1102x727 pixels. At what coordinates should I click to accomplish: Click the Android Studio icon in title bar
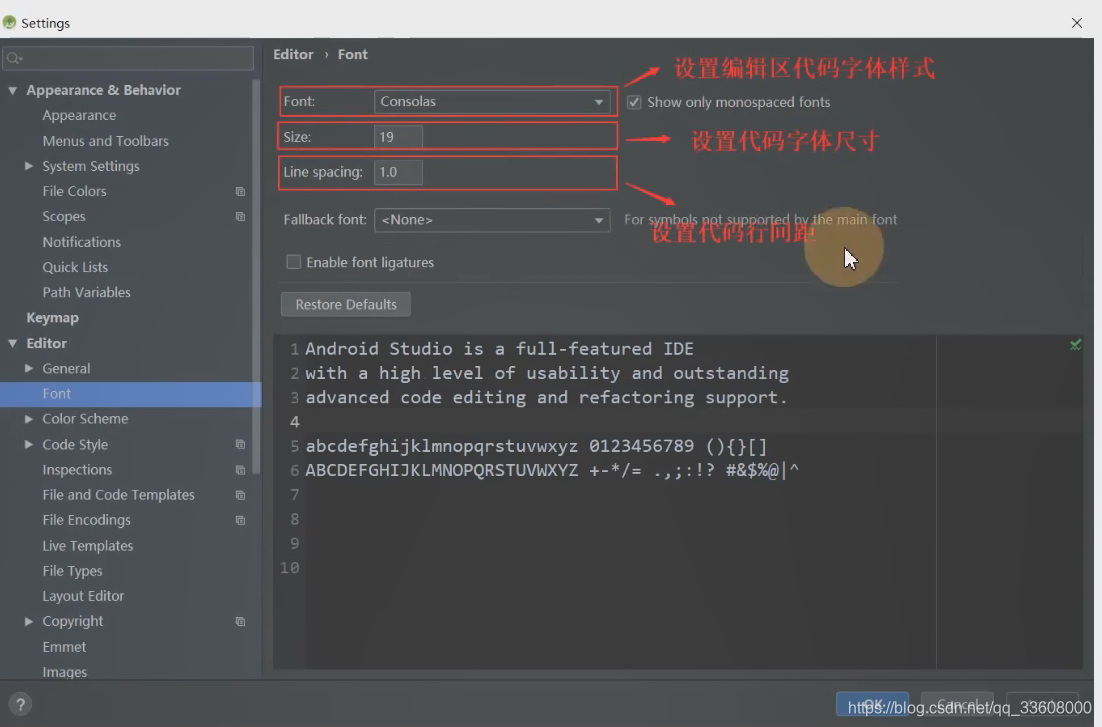(9, 22)
